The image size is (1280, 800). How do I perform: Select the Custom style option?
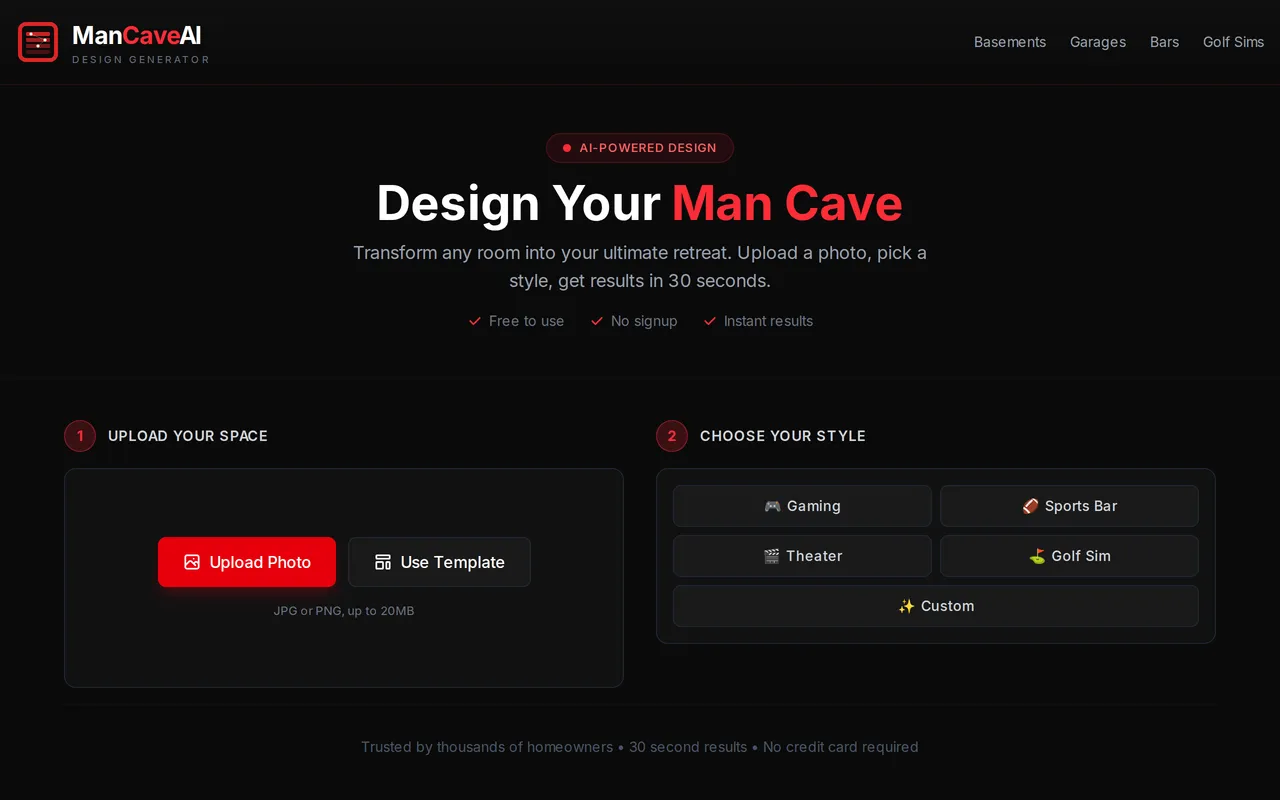tap(936, 606)
